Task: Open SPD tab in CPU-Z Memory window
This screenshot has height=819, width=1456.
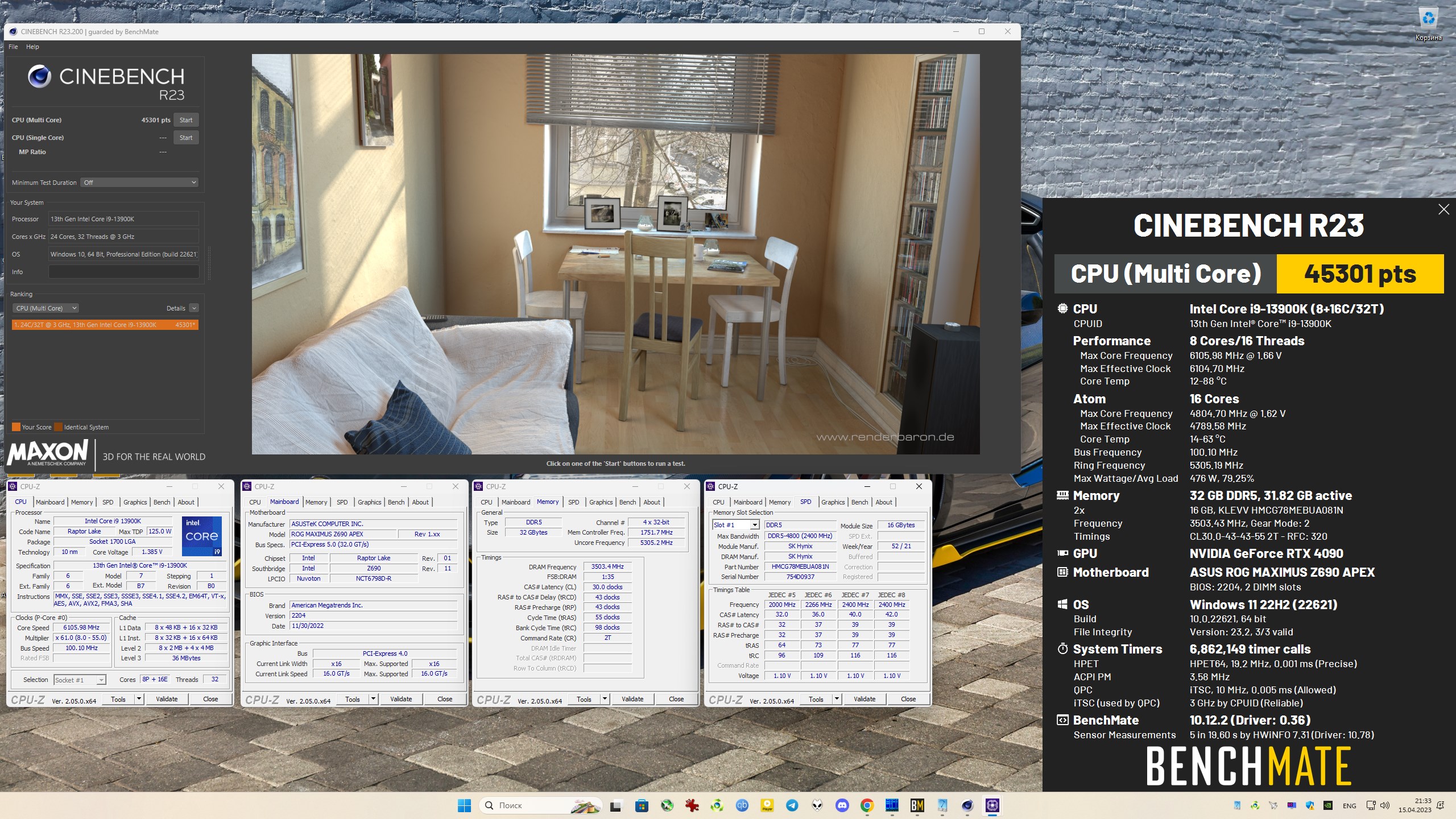Action: point(573,502)
